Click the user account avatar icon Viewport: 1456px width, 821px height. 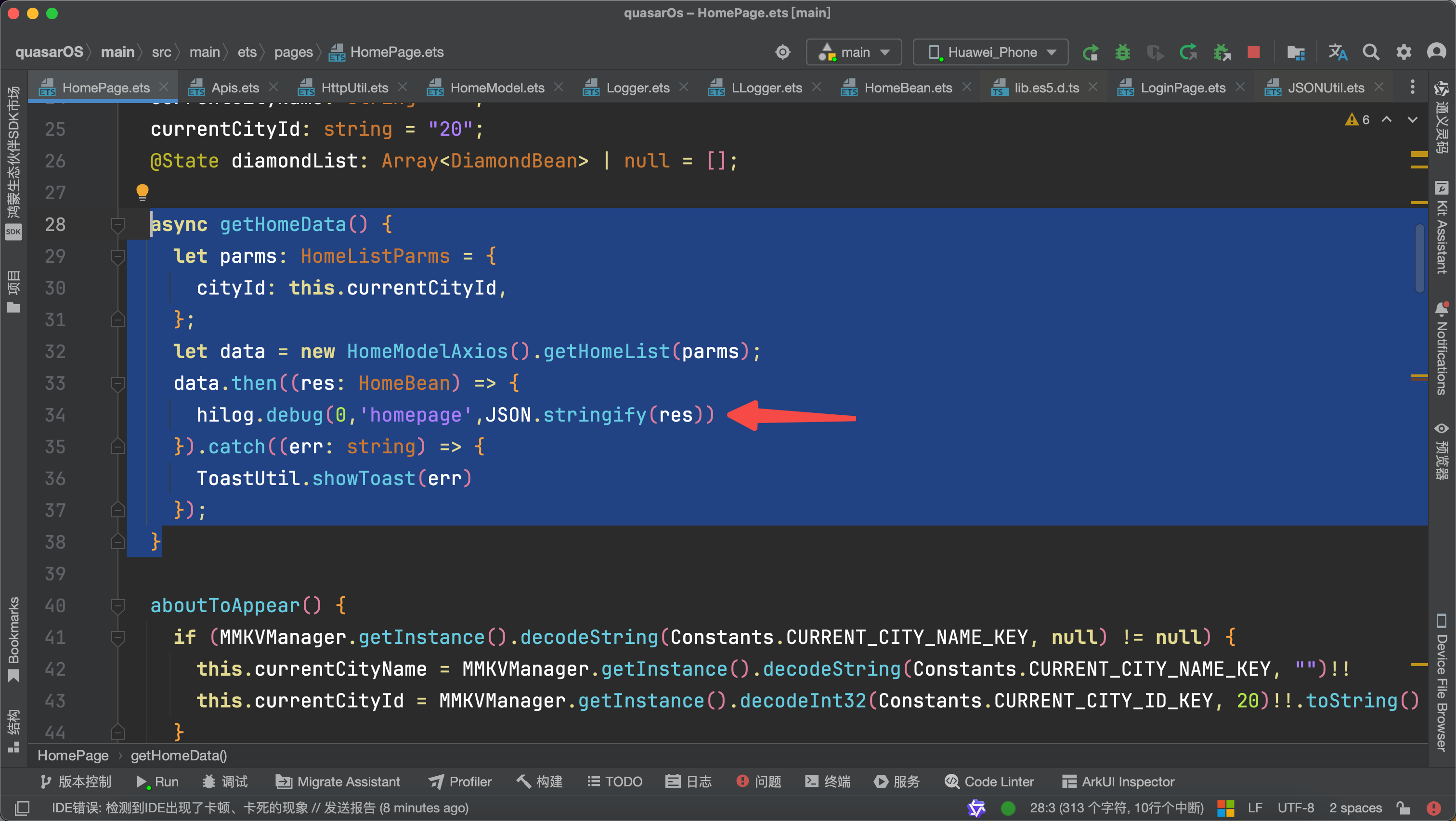point(1436,52)
